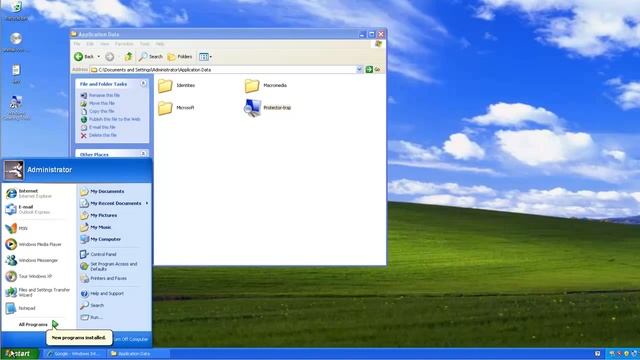640x360 pixels.
Task: Go back using the green Back arrow
Action: coord(84,57)
